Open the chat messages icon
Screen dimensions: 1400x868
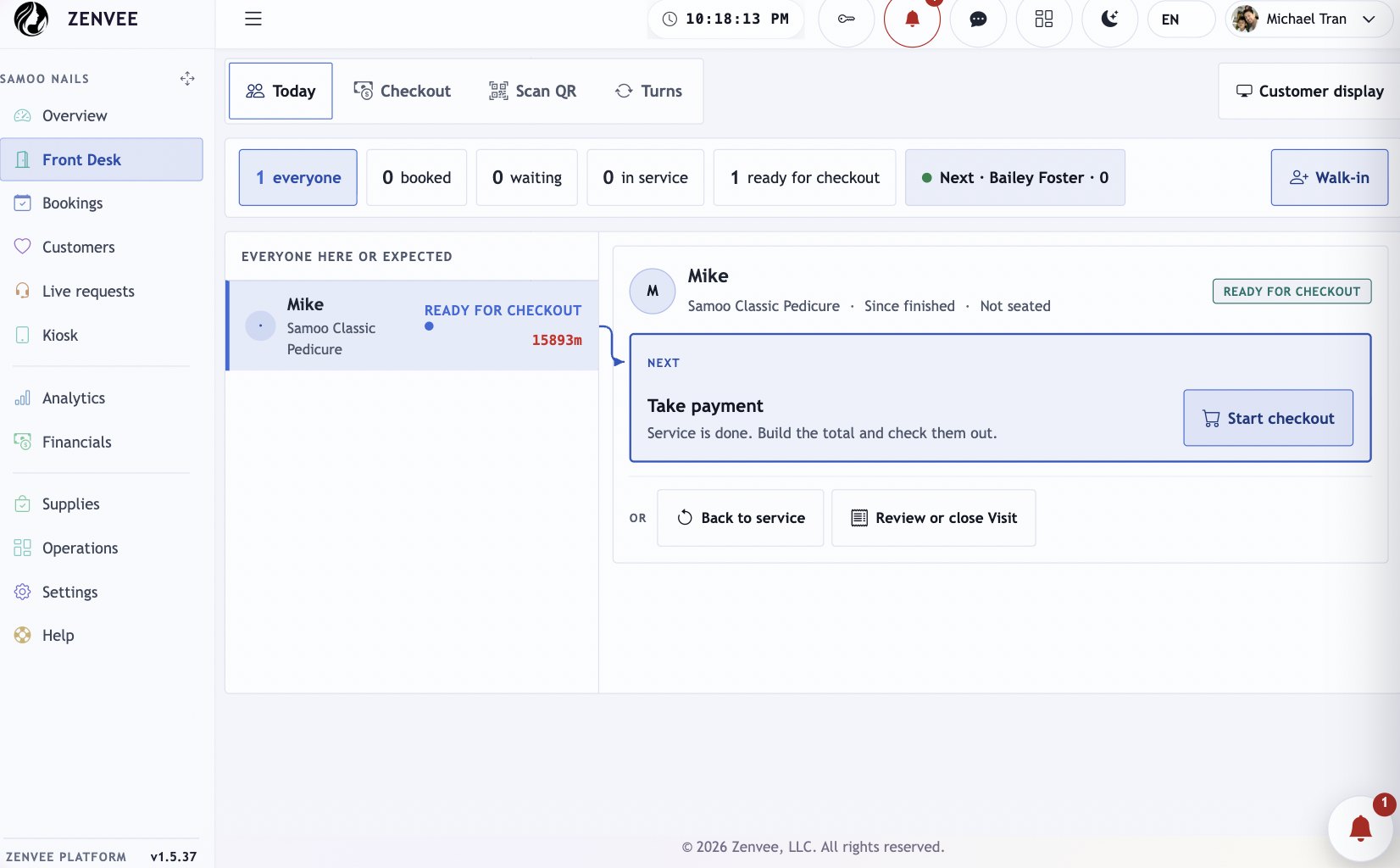(x=978, y=19)
